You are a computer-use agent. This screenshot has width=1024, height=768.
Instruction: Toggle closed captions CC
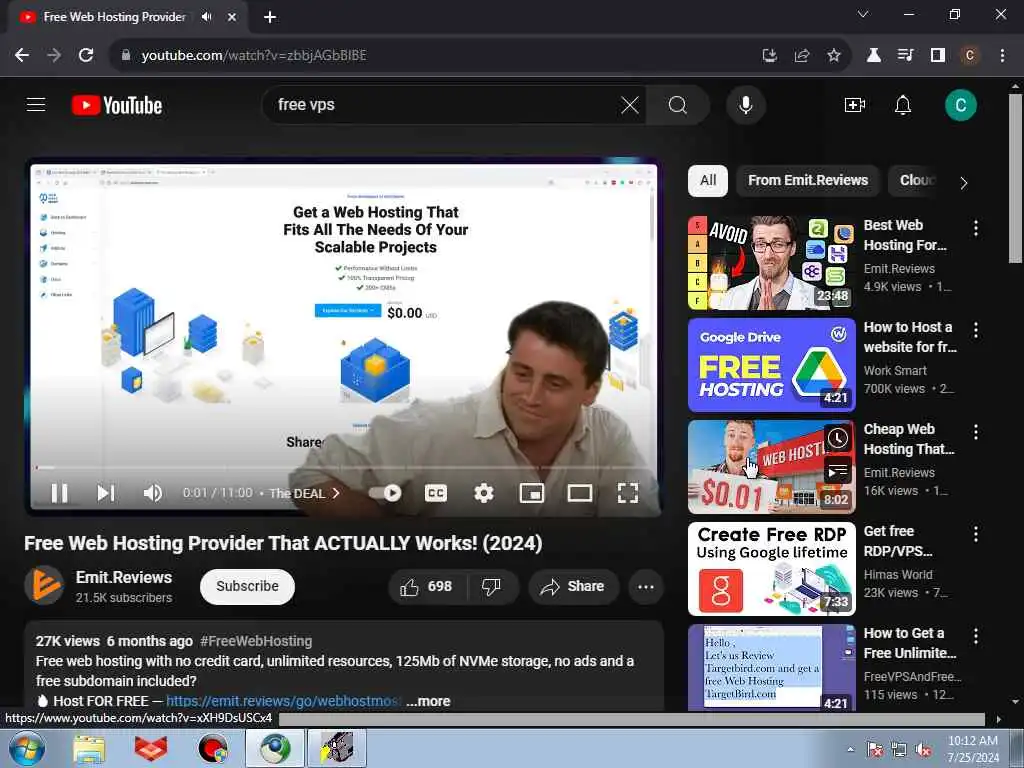[436, 493]
